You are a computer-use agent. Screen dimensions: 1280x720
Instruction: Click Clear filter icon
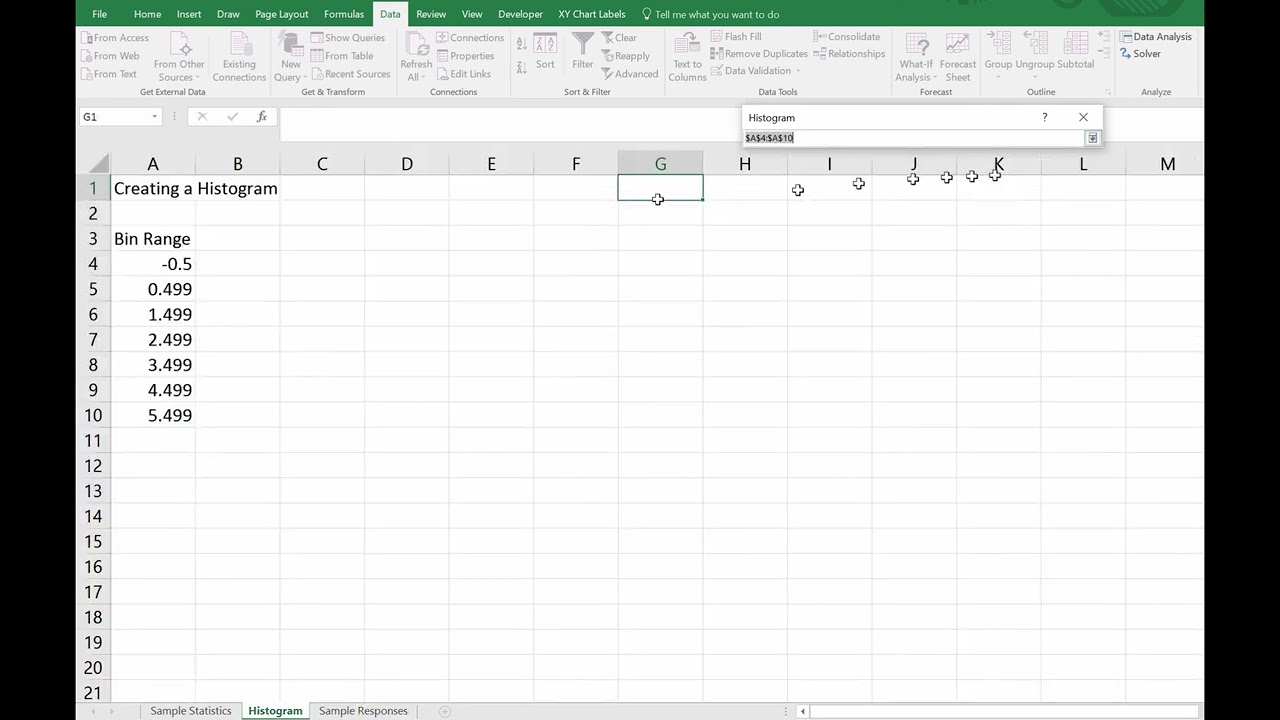pos(607,38)
